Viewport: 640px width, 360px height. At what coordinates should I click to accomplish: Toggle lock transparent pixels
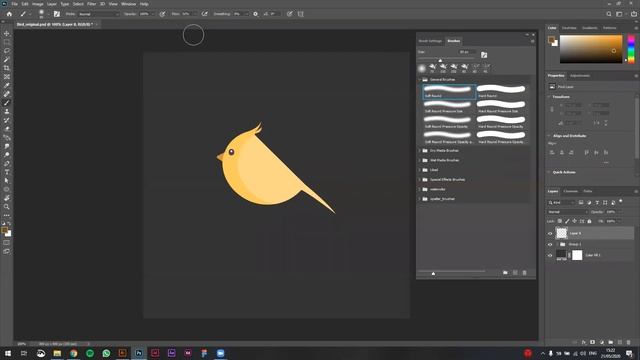tap(560, 221)
